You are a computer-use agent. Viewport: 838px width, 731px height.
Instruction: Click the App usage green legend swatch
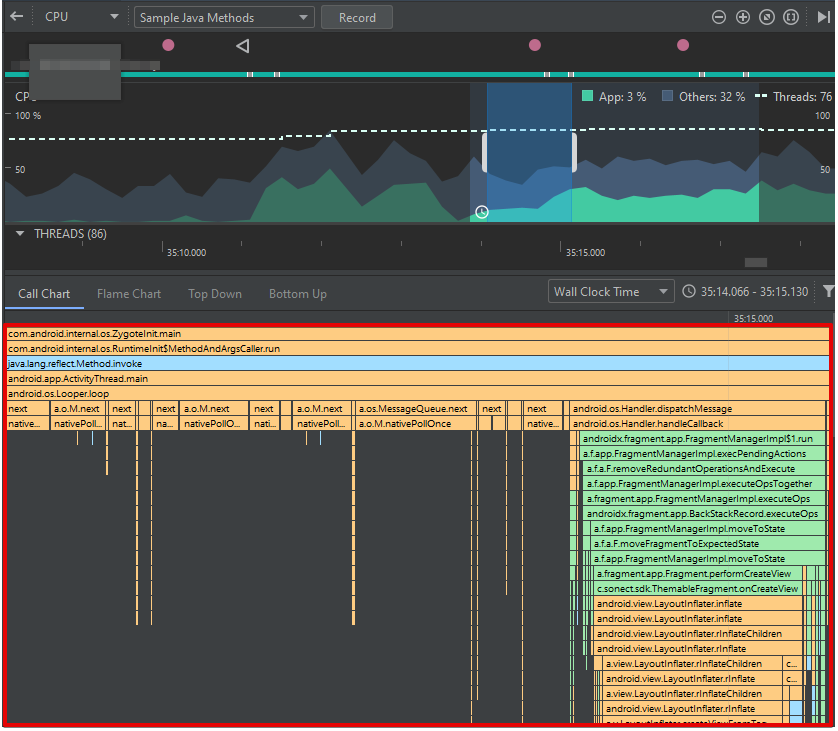click(x=587, y=96)
